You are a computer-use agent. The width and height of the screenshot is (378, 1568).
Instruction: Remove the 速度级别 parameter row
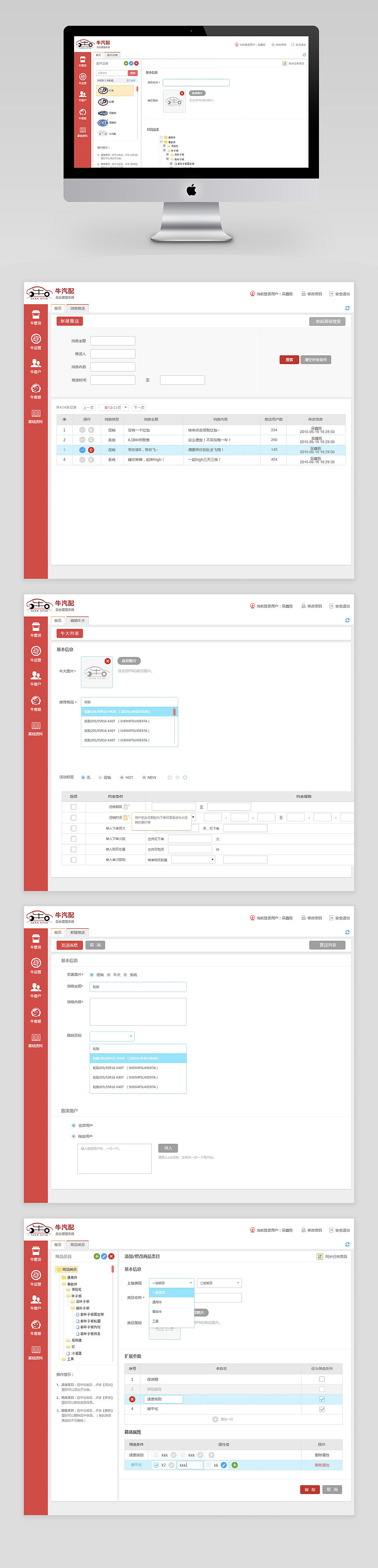pos(132,1399)
